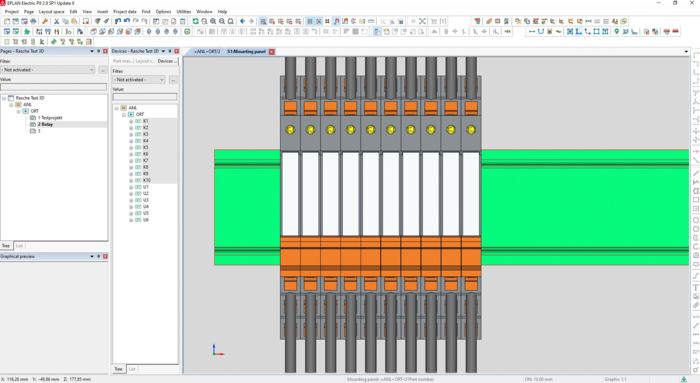Viewport: 700px width, 383px height.
Task: Open the Pages panel title menu arrow
Action: click(x=92, y=51)
